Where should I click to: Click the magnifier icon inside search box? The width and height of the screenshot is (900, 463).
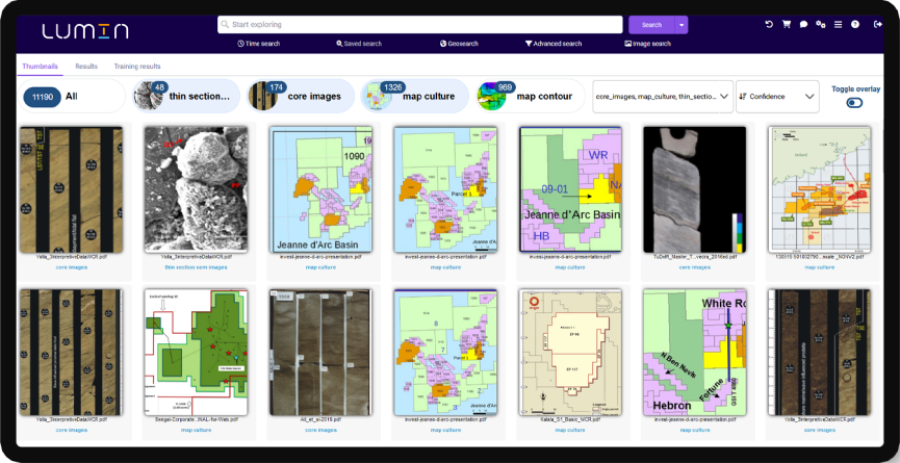[226, 25]
